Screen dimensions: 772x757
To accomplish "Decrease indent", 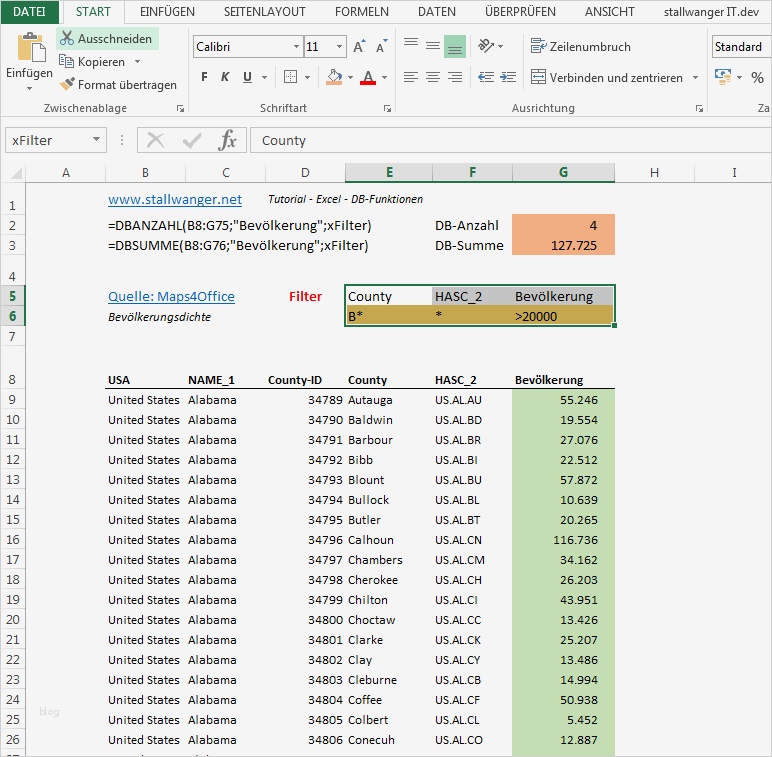I will (486, 77).
